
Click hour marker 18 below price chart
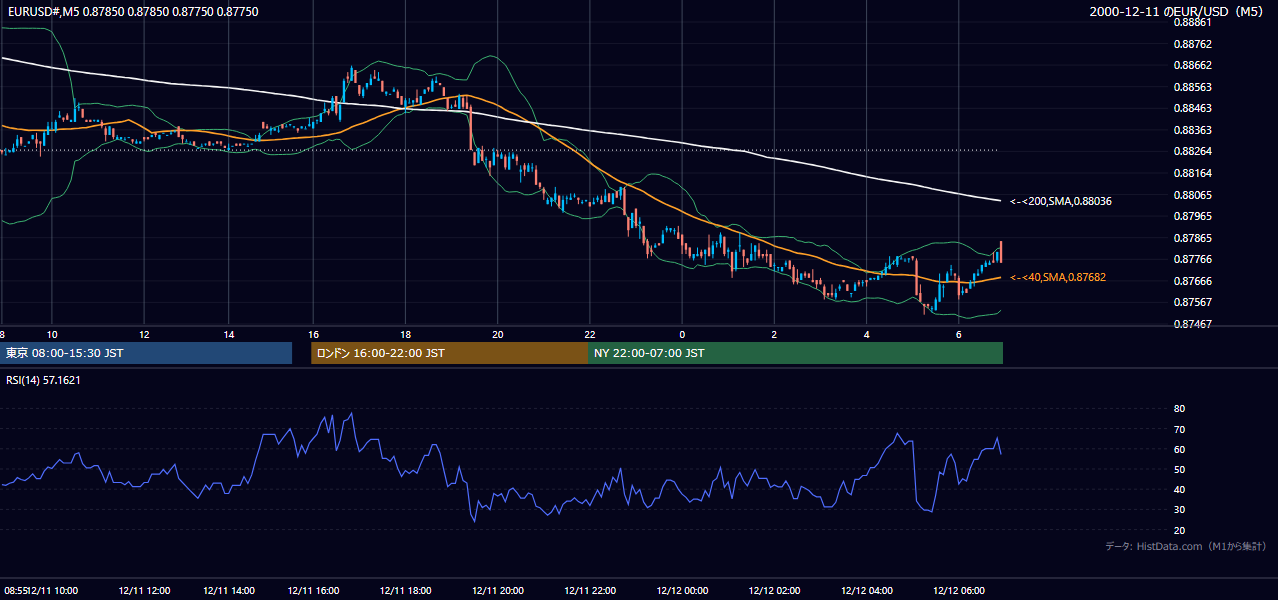(405, 334)
